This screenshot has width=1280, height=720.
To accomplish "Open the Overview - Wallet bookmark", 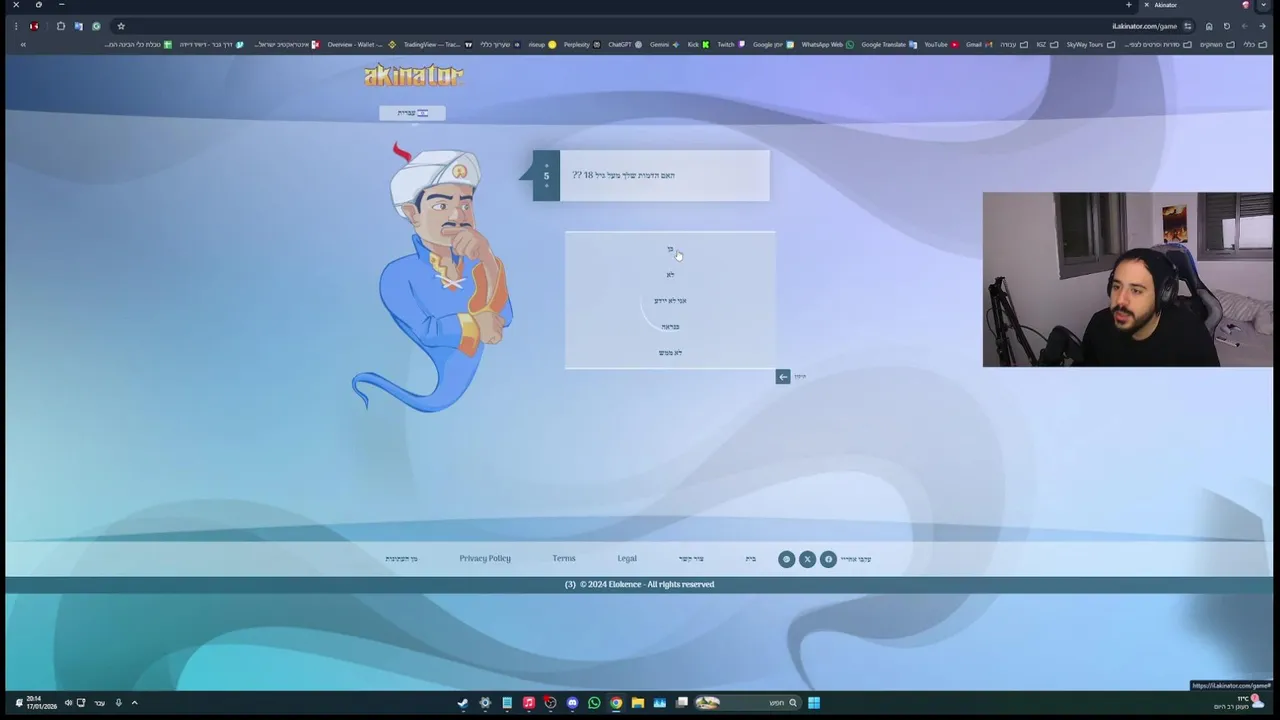I will pos(361,44).
